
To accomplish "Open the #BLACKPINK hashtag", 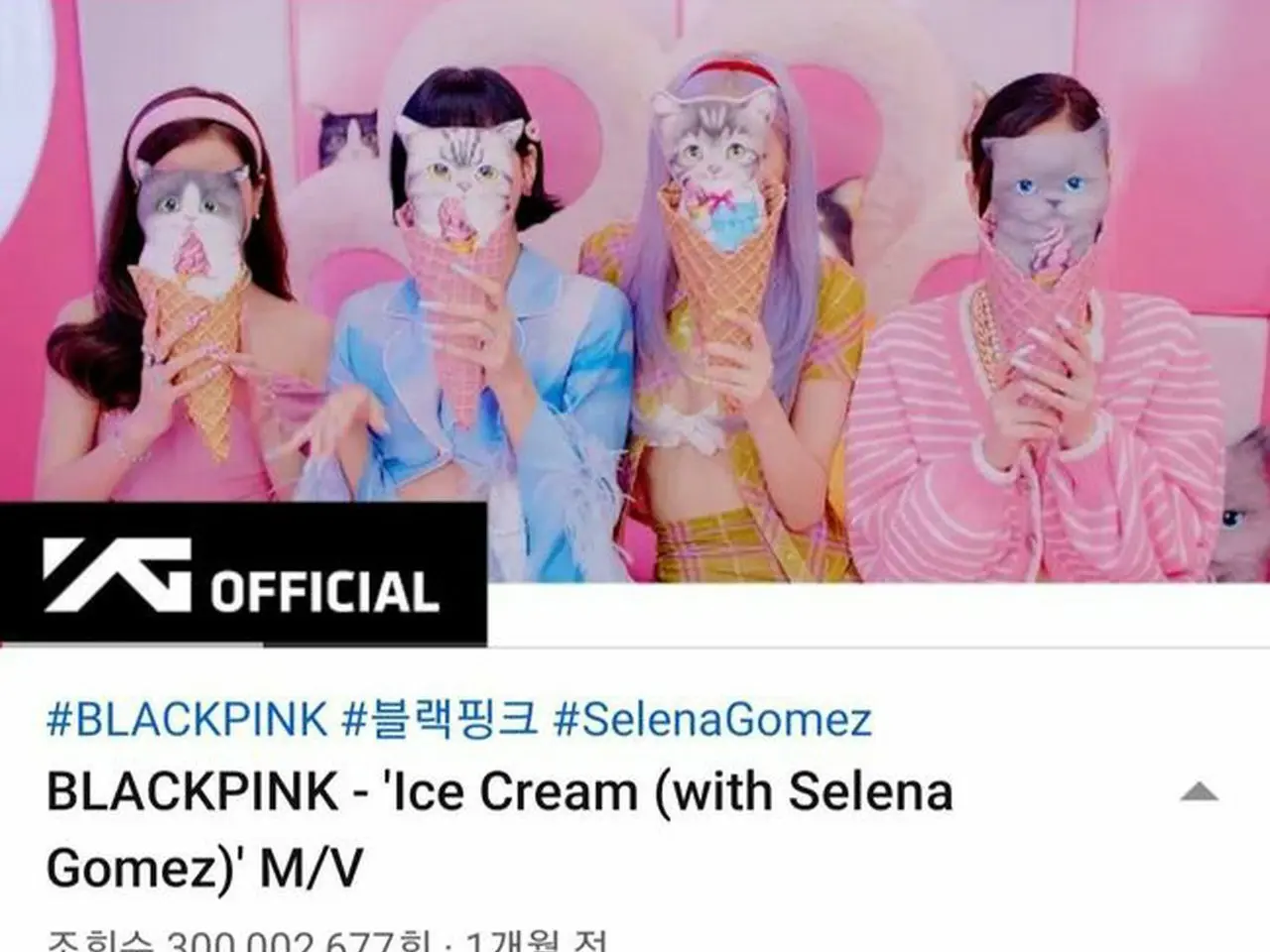I will click(187, 719).
